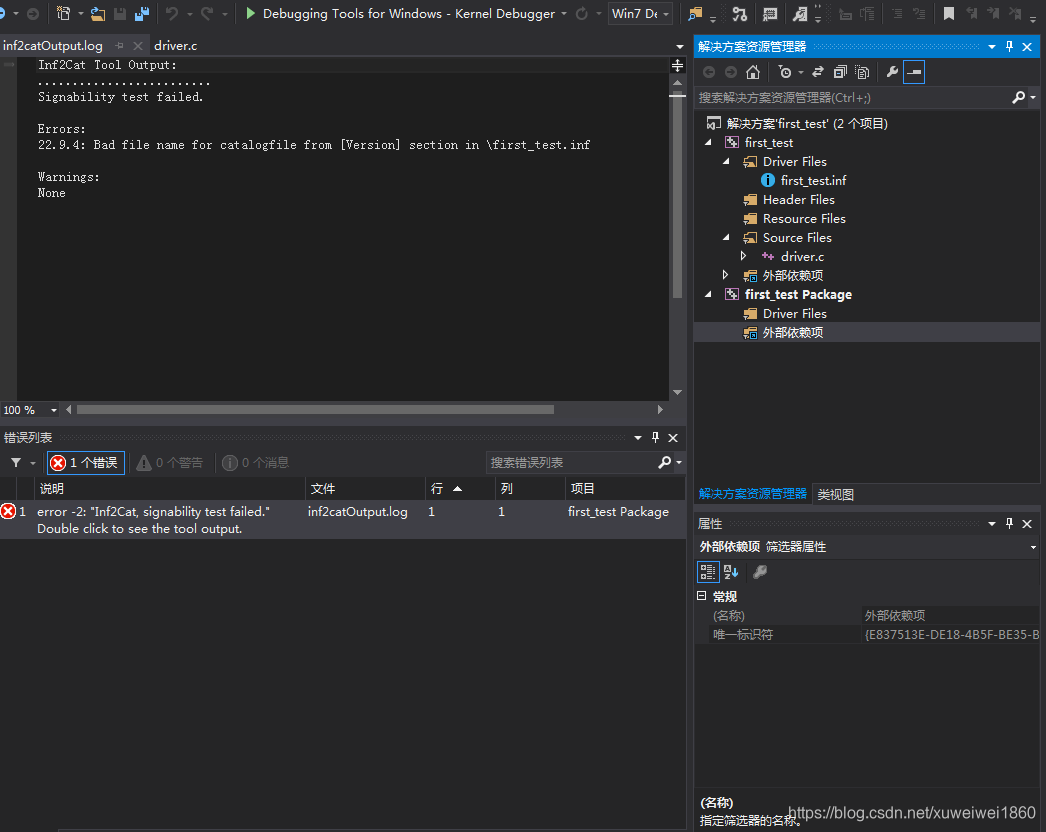This screenshot has width=1046, height=832.
Task: Click the Toggle Bookmark flag icon
Action: point(949,13)
